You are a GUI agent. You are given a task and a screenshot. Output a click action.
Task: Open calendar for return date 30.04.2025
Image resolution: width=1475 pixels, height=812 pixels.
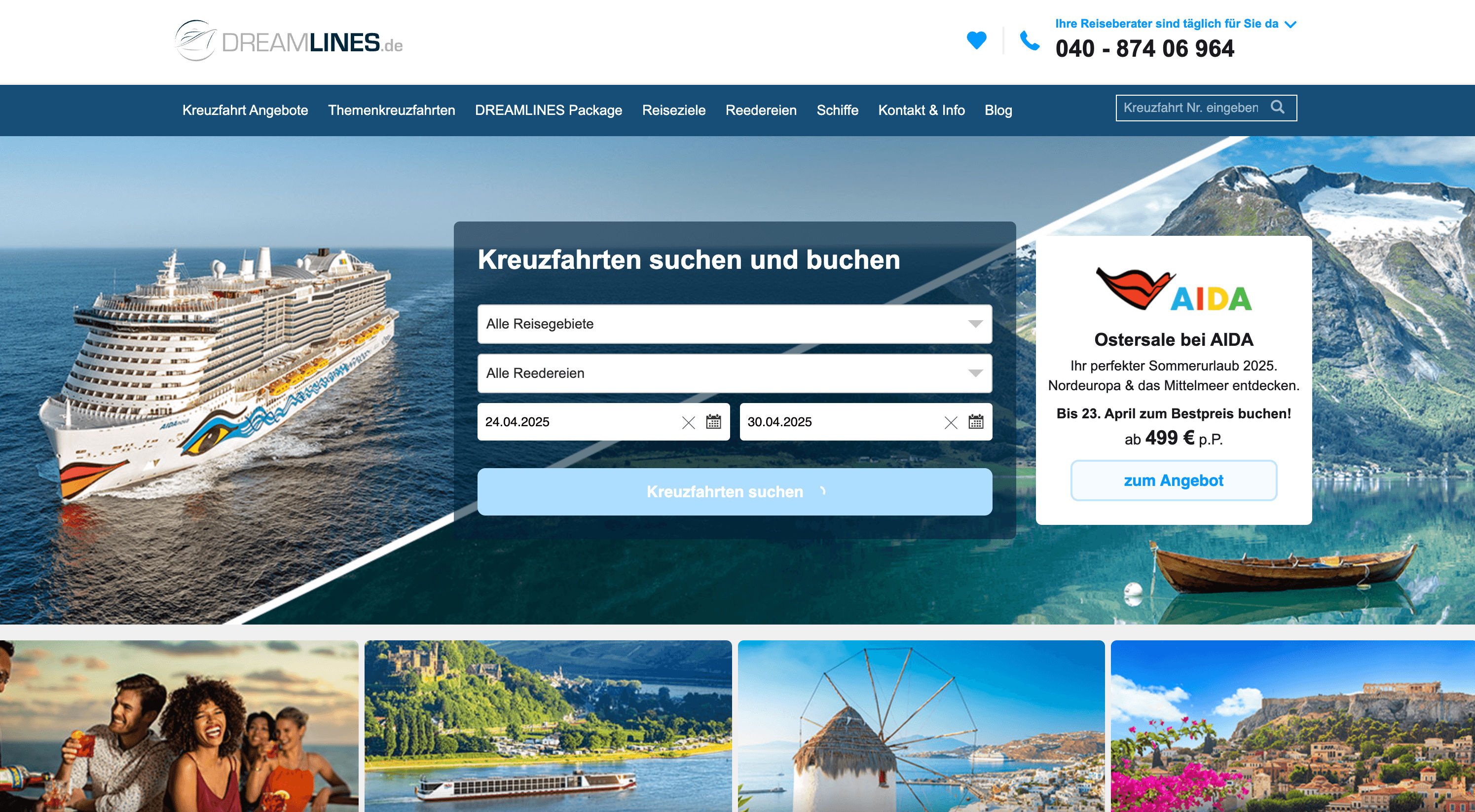(x=976, y=421)
